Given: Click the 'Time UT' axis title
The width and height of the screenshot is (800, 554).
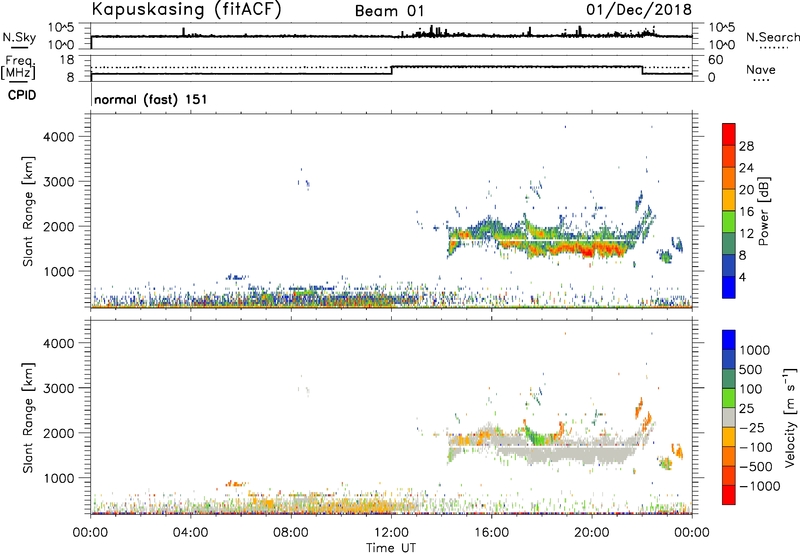Looking at the screenshot, I should pyautogui.click(x=391, y=547).
